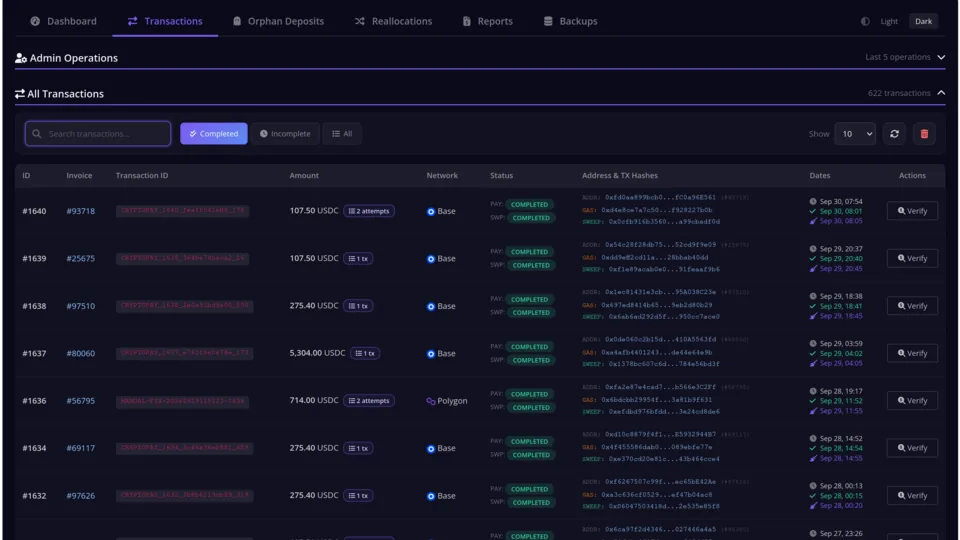
Task: Expand 1 tx badge for #1638
Action: 358,306
